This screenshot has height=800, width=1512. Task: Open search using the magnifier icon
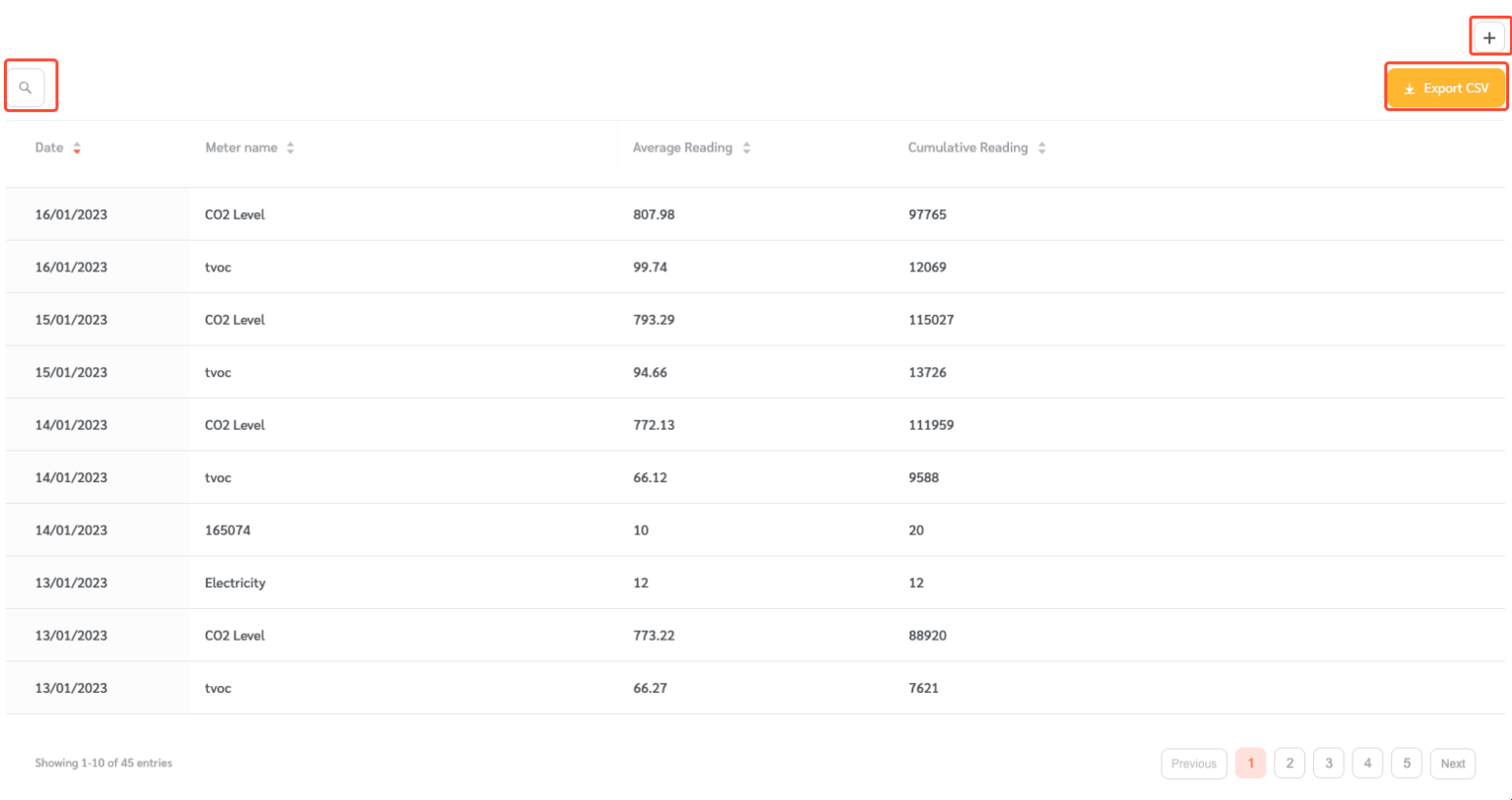click(x=27, y=87)
